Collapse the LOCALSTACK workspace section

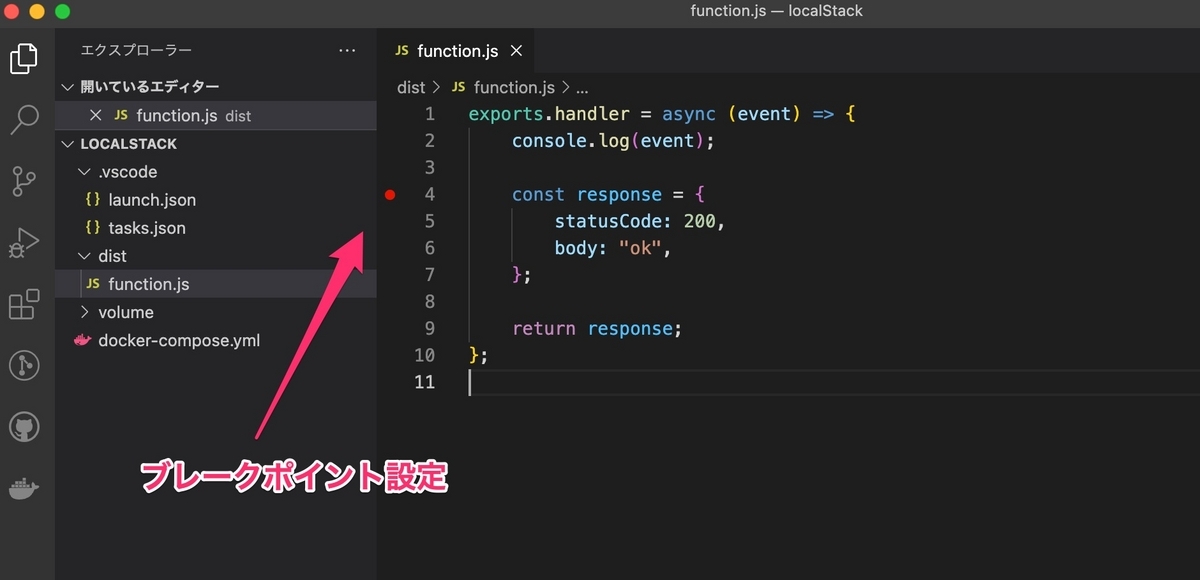pos(68,144)
